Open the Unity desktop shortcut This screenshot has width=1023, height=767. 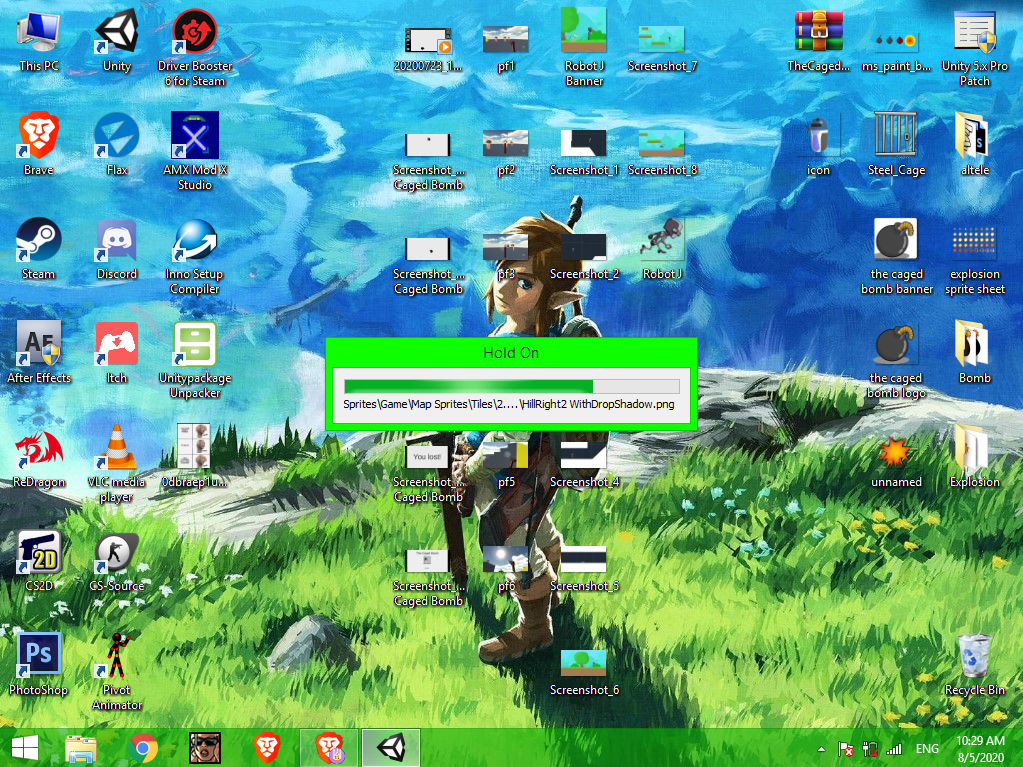pyautogui.click(x=117, y=40)
